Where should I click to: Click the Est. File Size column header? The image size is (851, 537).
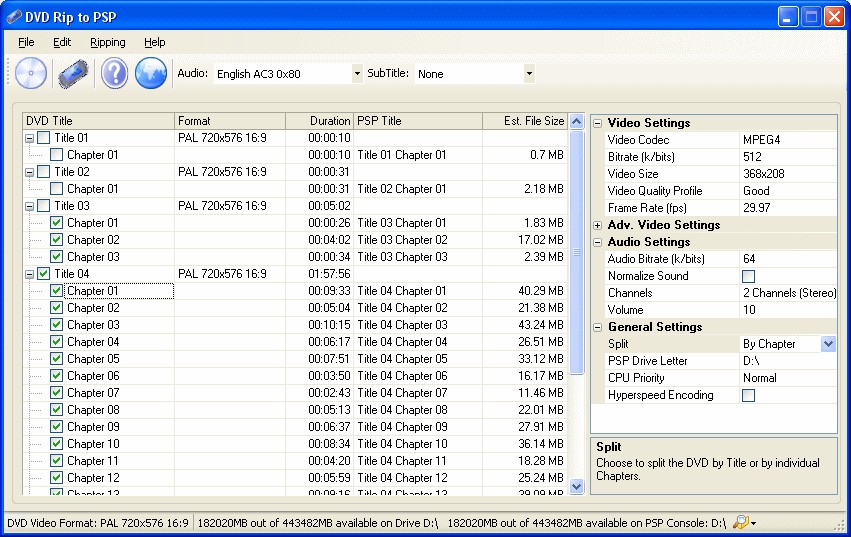pyautogui.click(x=525, y=121)
